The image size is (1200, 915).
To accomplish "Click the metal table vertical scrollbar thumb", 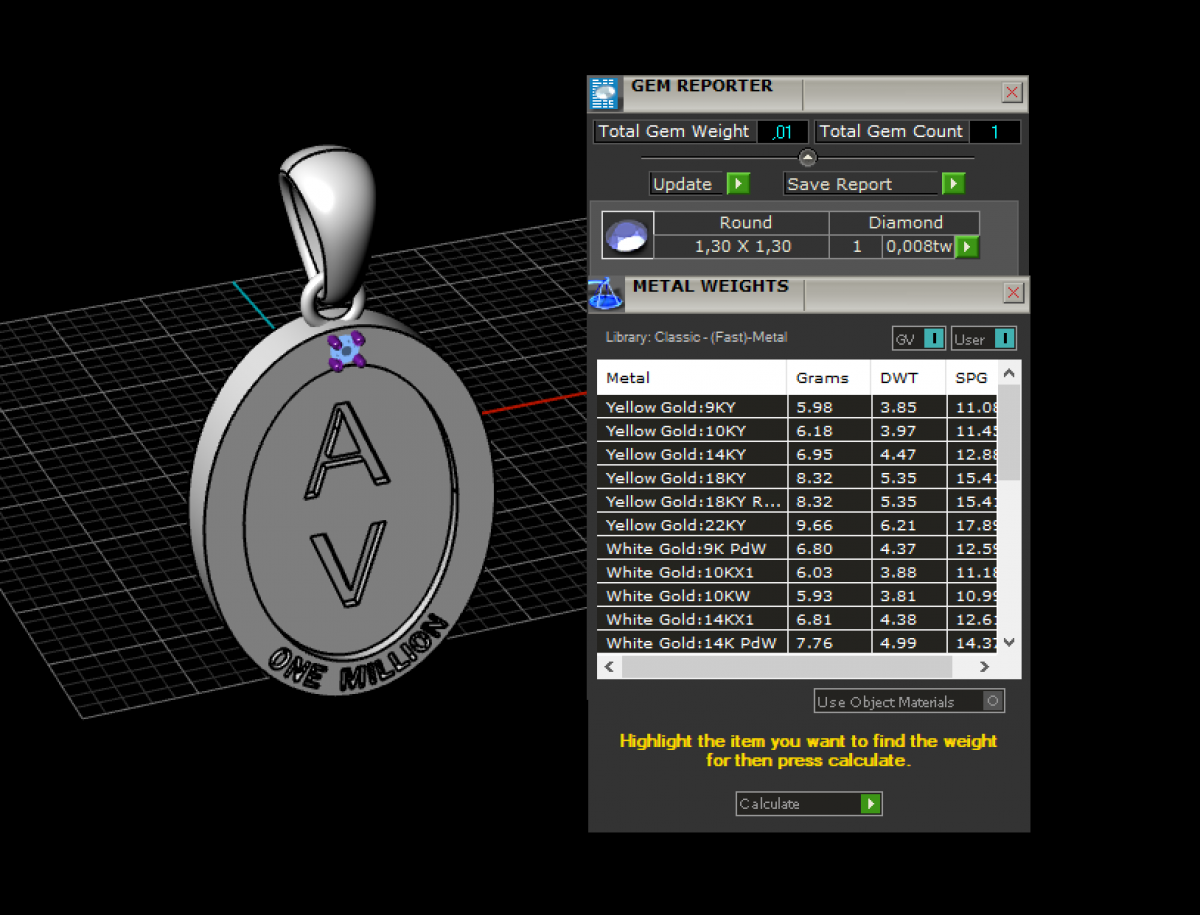I will [x=1009, y=432].
